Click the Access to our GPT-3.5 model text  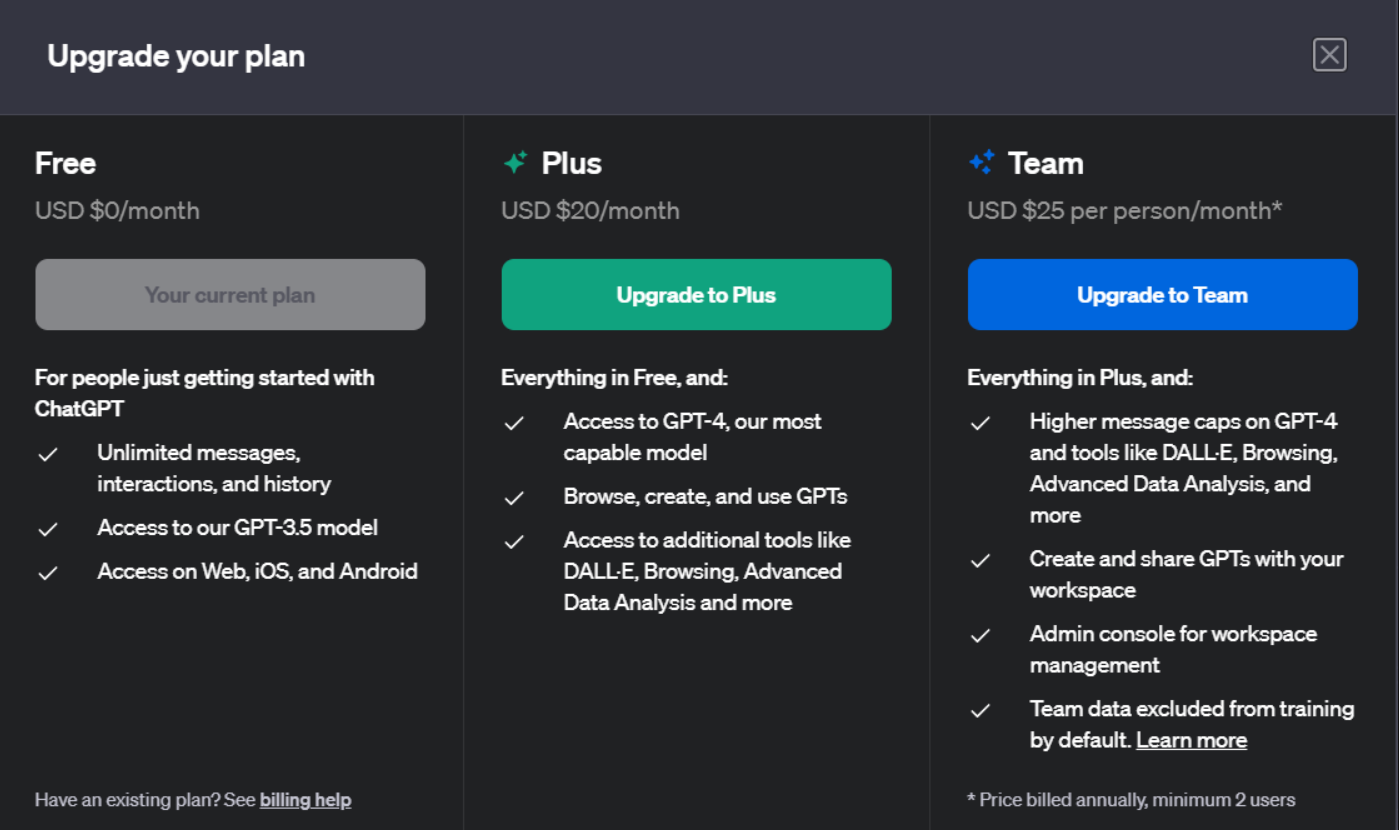pos(238,527)
